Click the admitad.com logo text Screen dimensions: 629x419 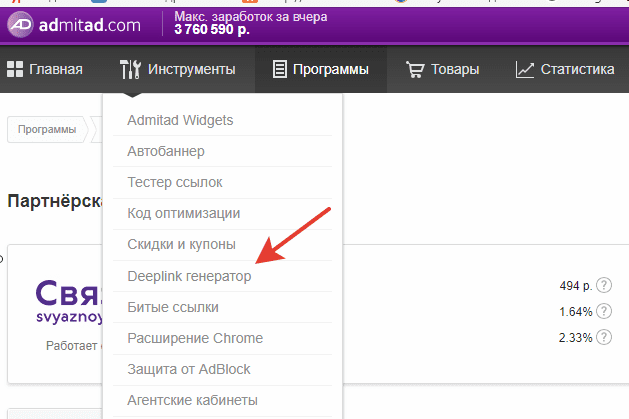[90, 25]
